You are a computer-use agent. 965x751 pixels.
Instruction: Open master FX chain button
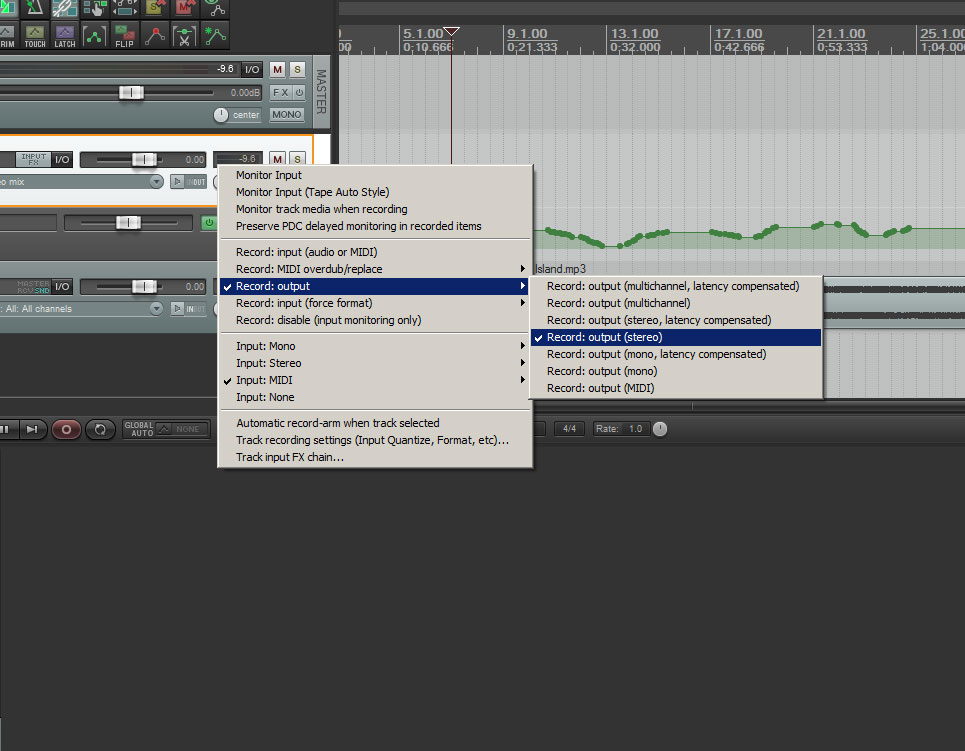click(281, 92)
